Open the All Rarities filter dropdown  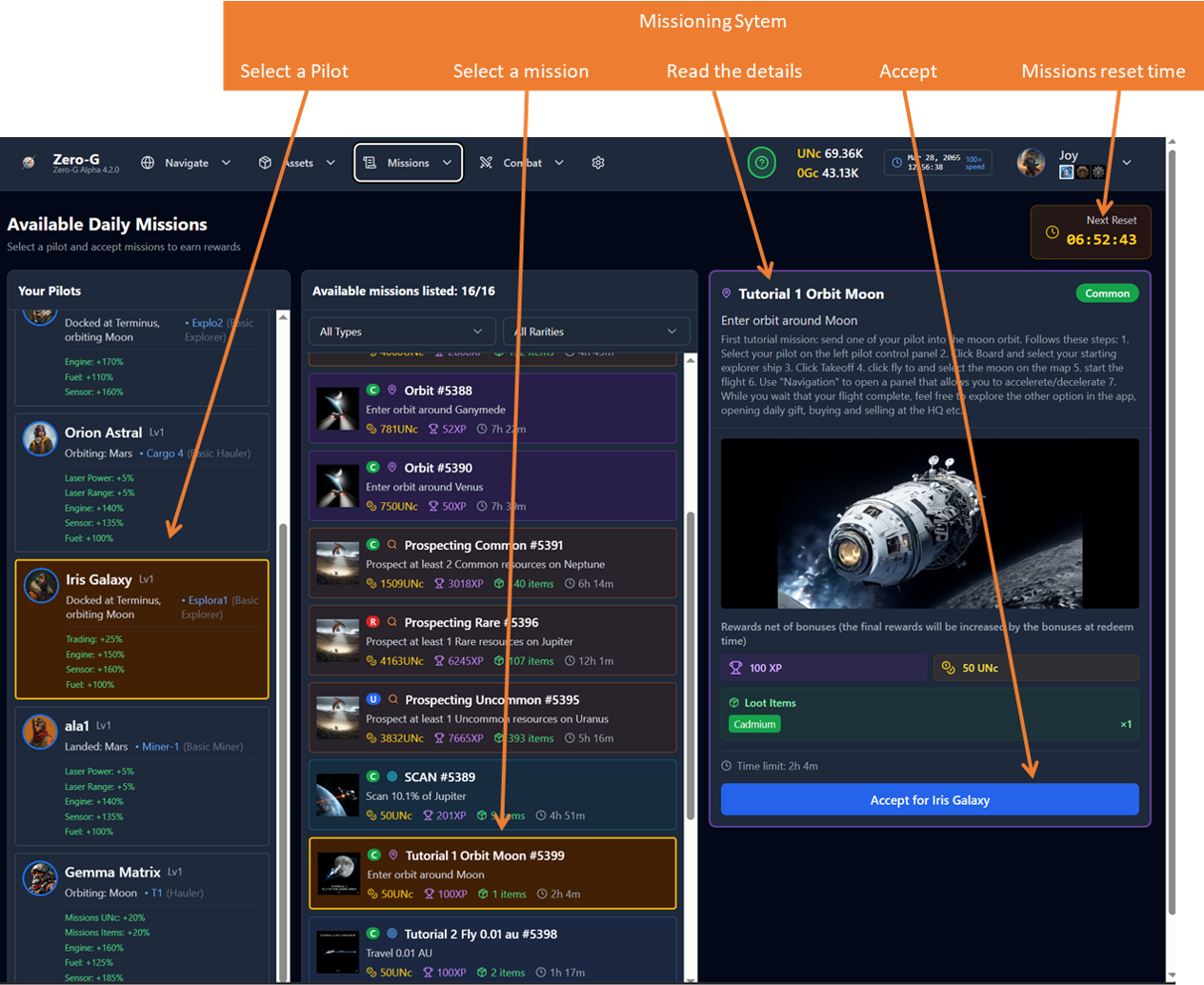pos(596,332)
